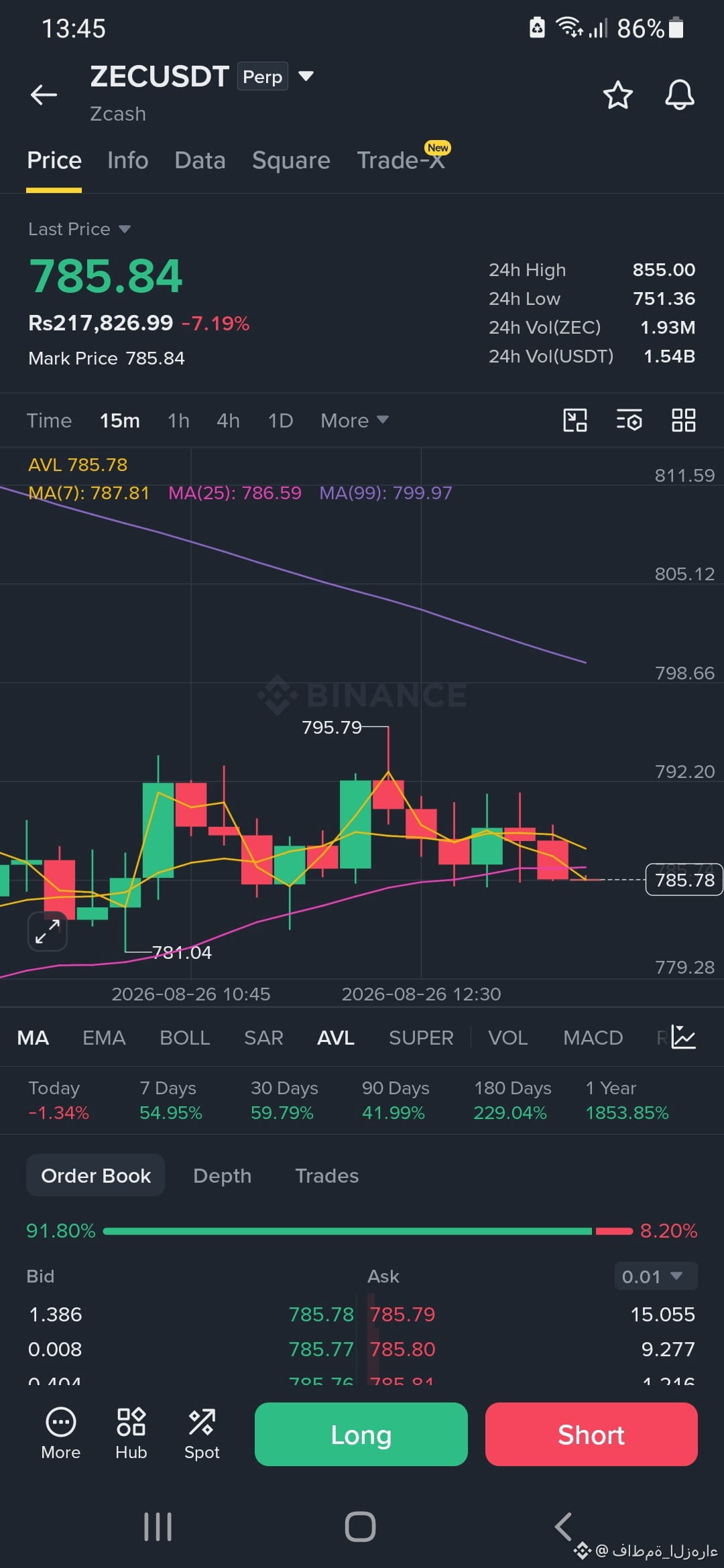Toggle VOL sub-indicator
The image size is (724, 1568).
pos(507,1037)
